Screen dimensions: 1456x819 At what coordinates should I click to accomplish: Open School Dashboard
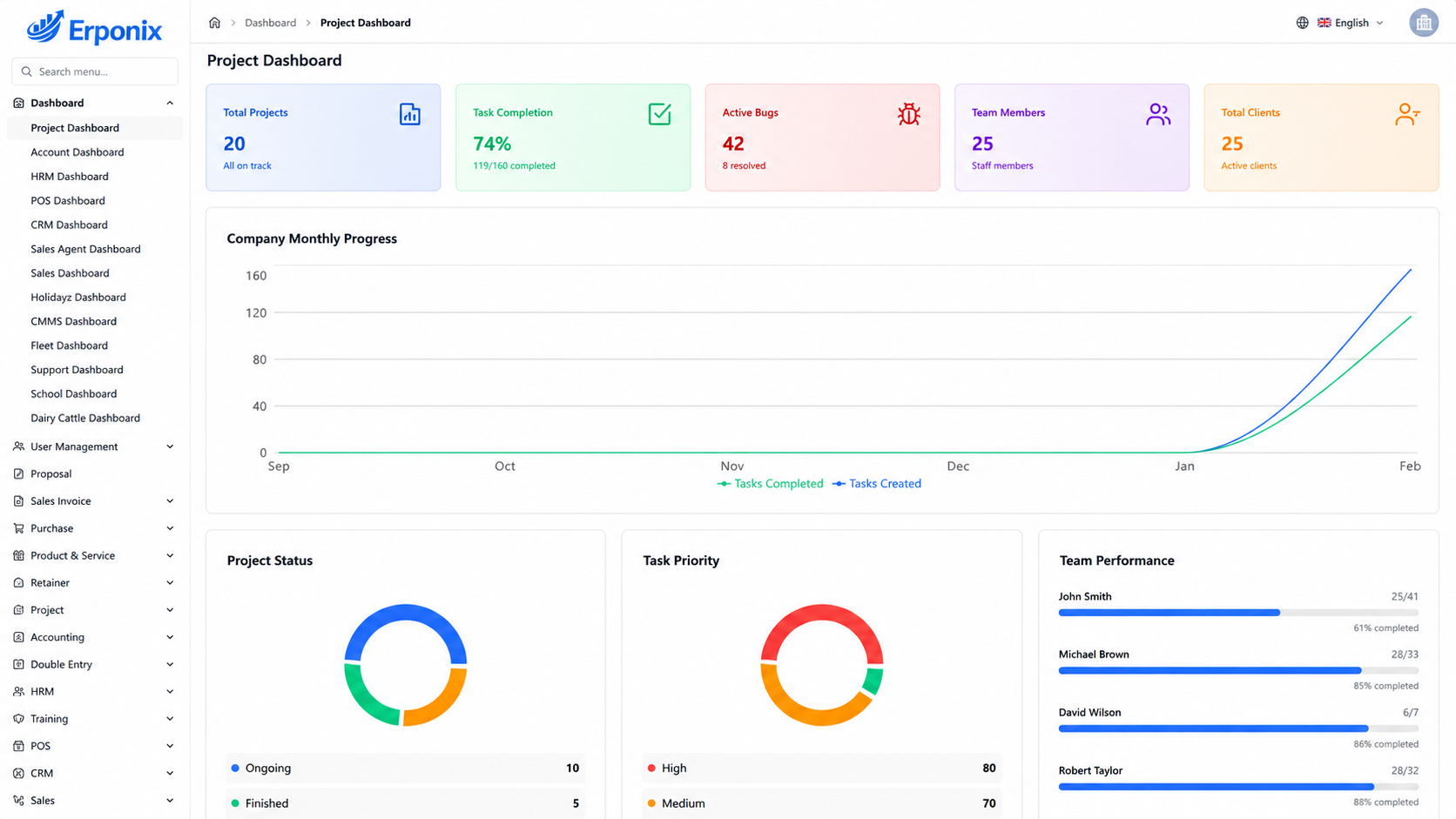[73, 394]
